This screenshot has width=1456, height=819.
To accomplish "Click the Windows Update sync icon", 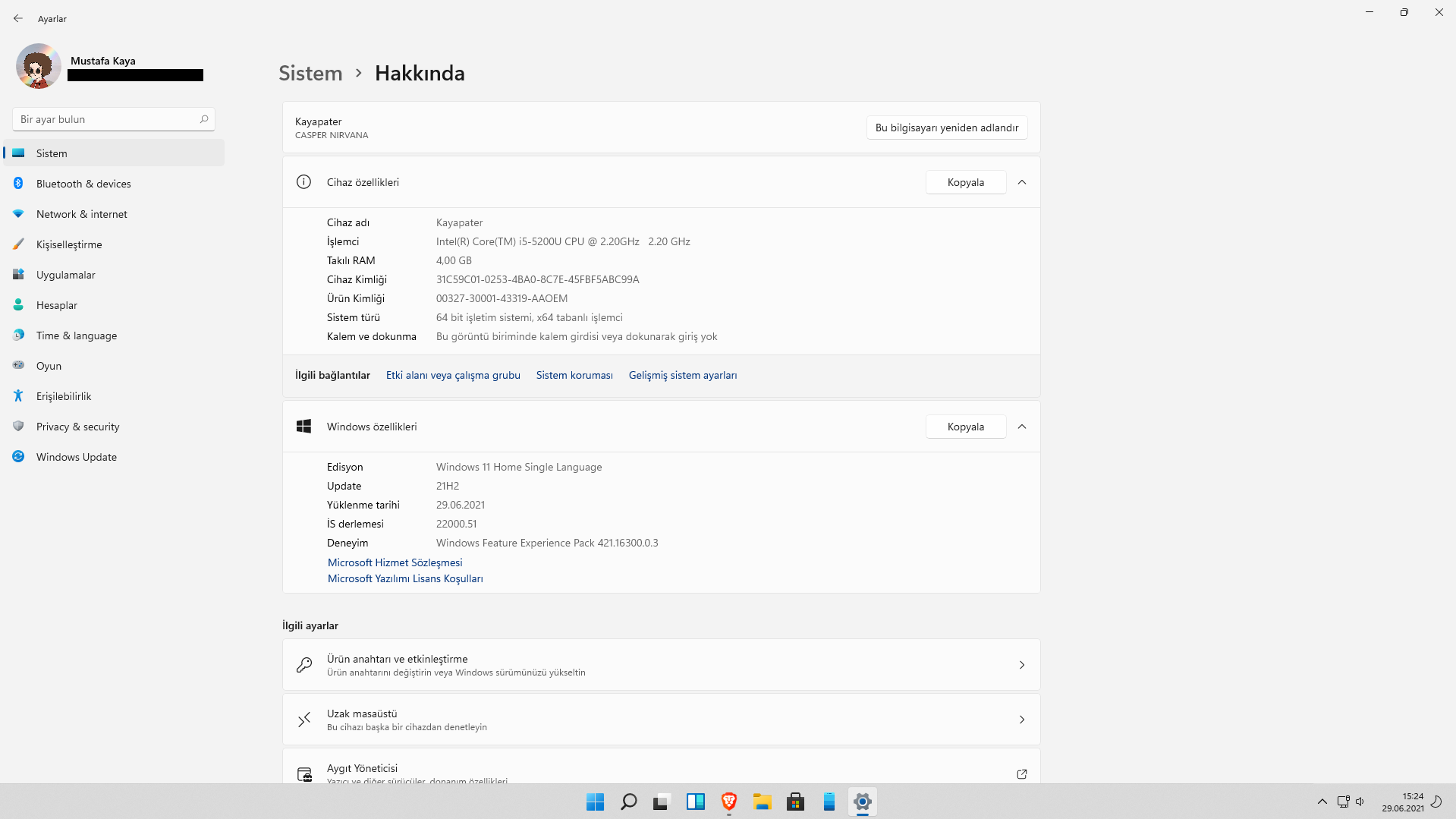I will coord(18,457).
